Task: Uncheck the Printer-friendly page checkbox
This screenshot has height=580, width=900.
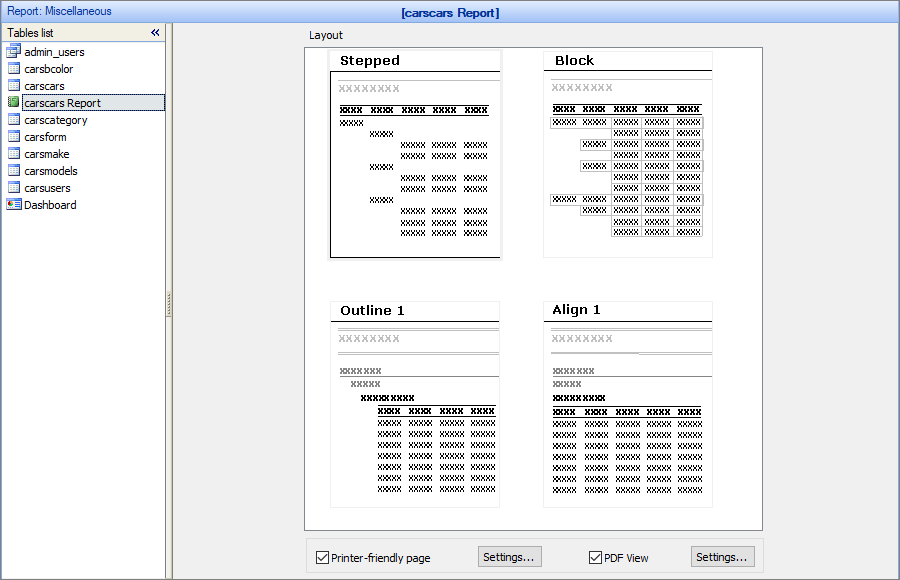Action: pos(322,557)
